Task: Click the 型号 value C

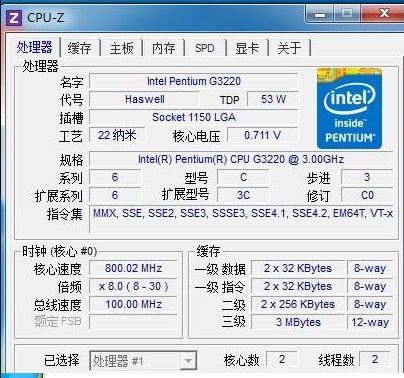Action: tap(243, 177)
